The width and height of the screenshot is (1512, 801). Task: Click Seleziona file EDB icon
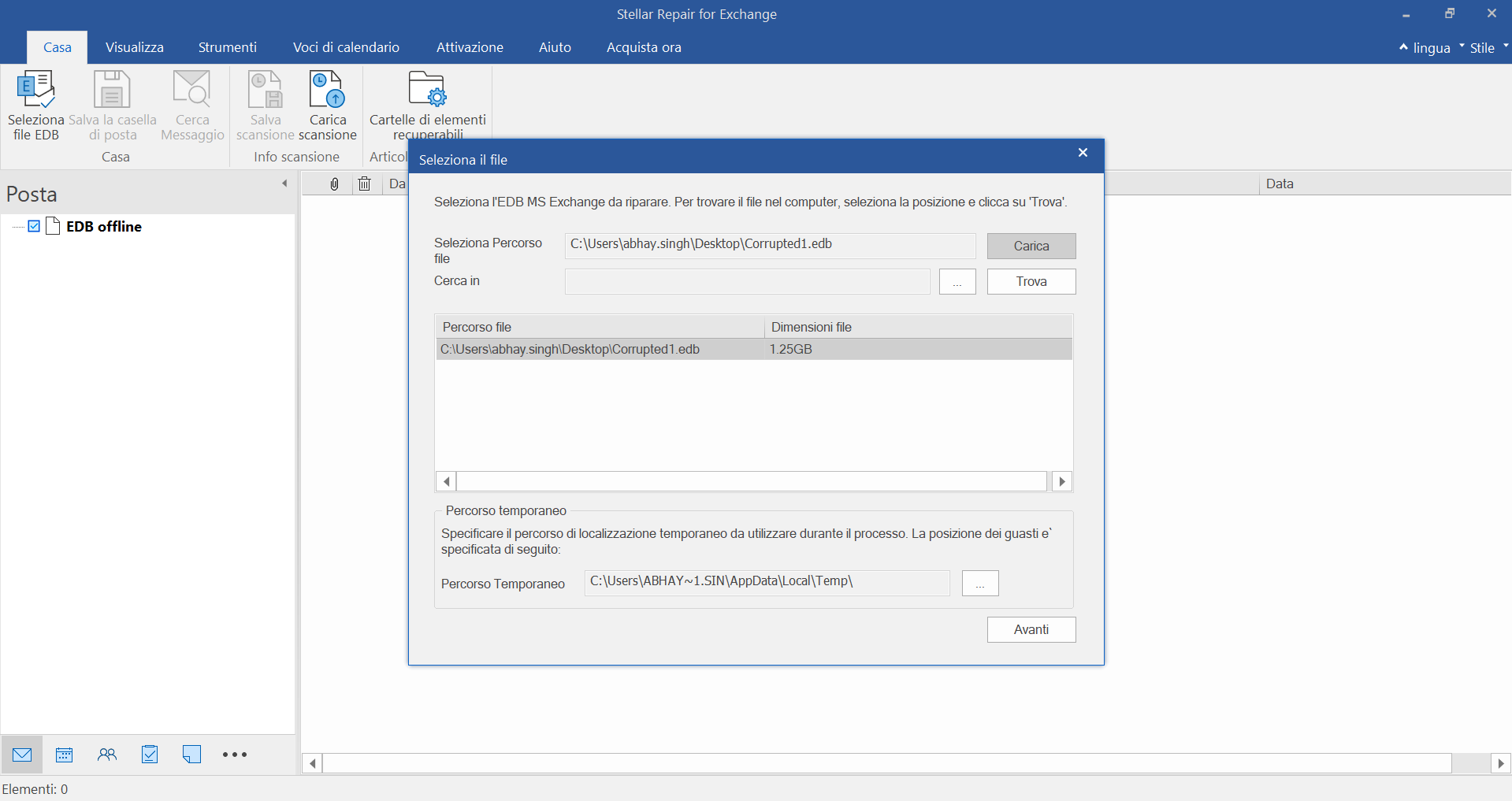35,89
